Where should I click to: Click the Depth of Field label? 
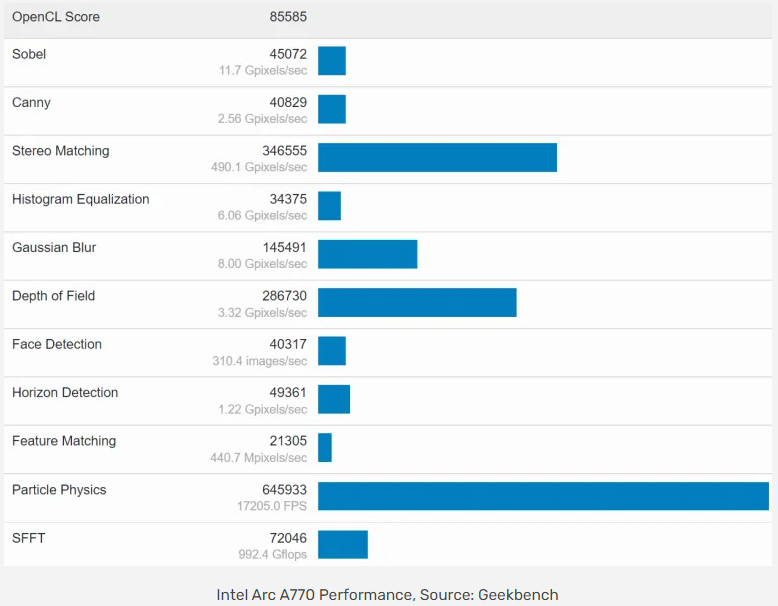(53, 296)
